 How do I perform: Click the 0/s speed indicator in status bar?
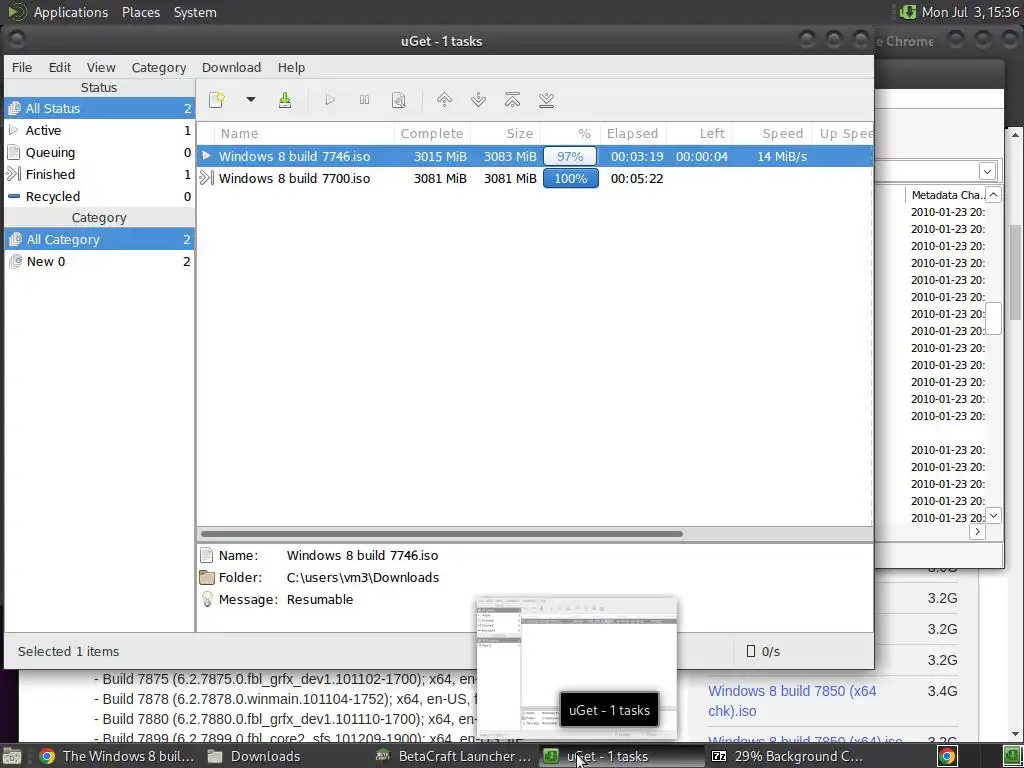click(763, 651)
